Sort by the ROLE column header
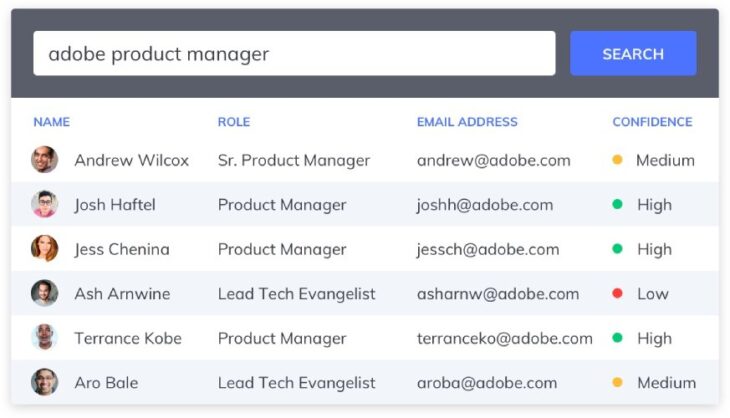Image resolution: width=730 pixels, height=418 pixels. [234, 122]
